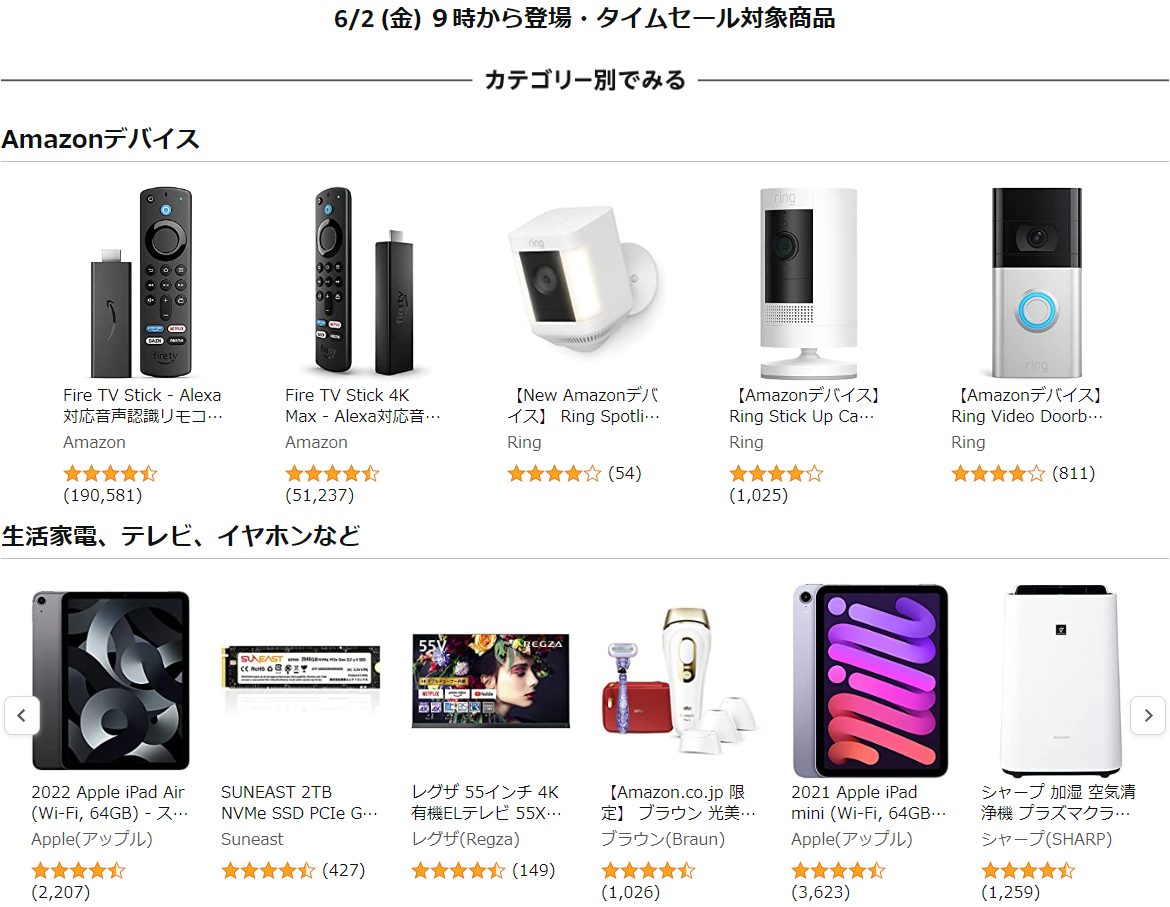Open the 2021 Apple iPad mini image
Viewport: 1170px width, 907px height.
[x=871, y=680]
